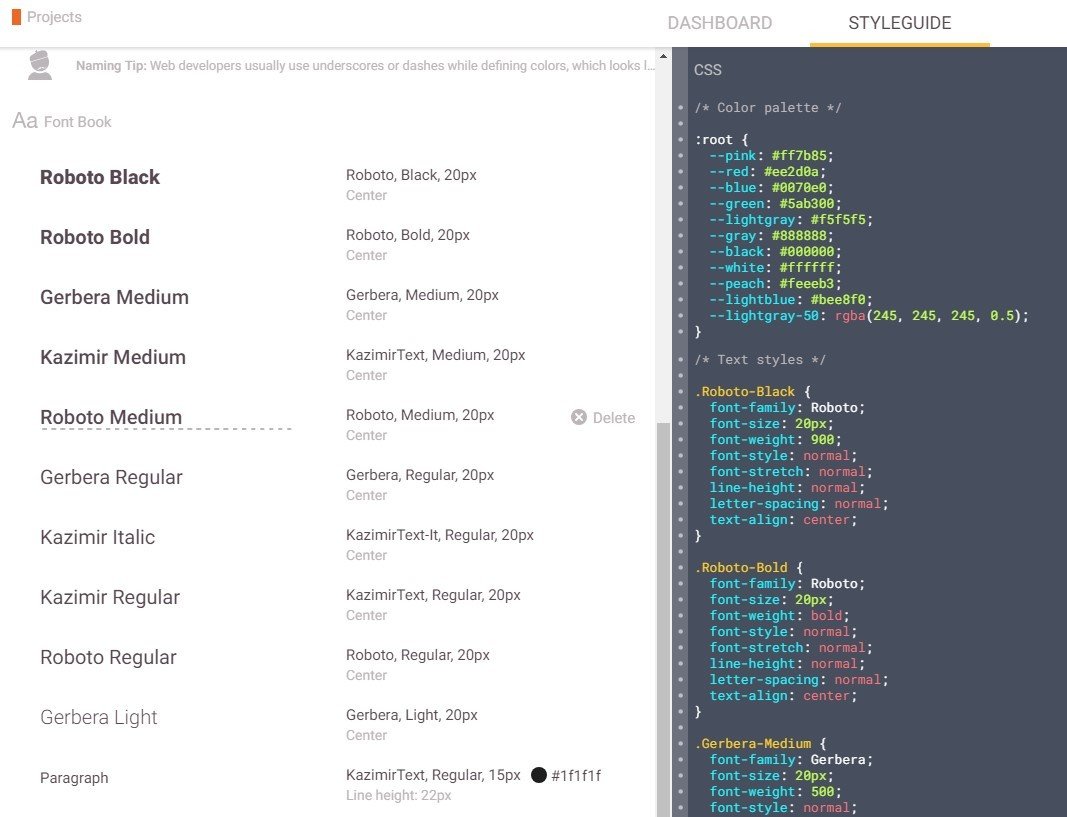Select the Gerbera Regular style name

112,477
